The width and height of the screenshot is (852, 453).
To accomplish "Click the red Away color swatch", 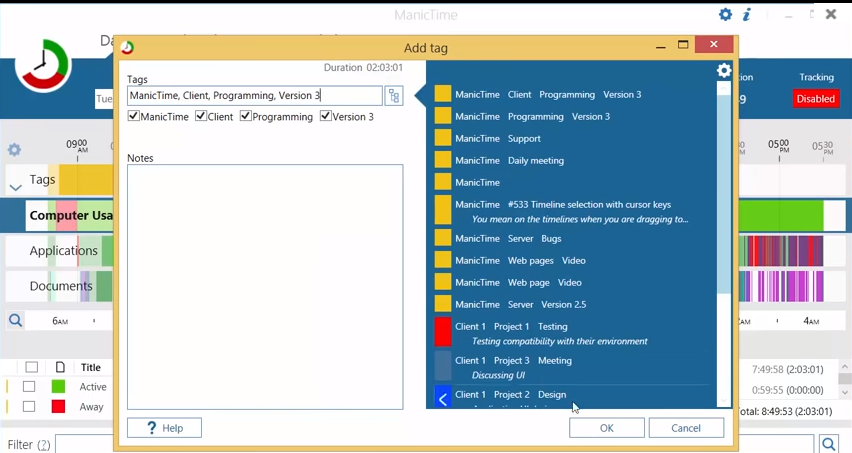I will (x=58, y=406).
